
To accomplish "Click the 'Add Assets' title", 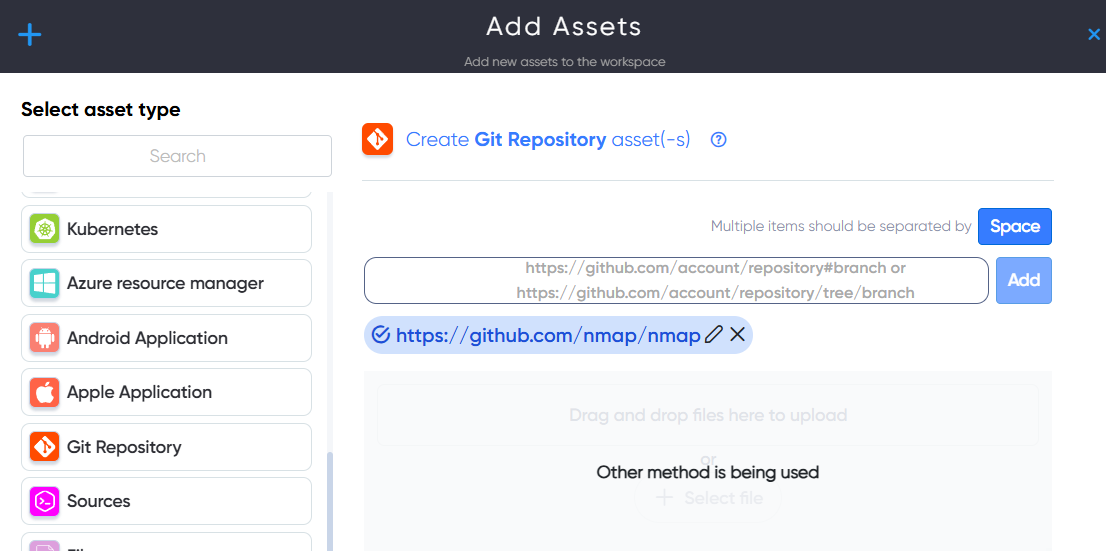I will tap(564, 27).
